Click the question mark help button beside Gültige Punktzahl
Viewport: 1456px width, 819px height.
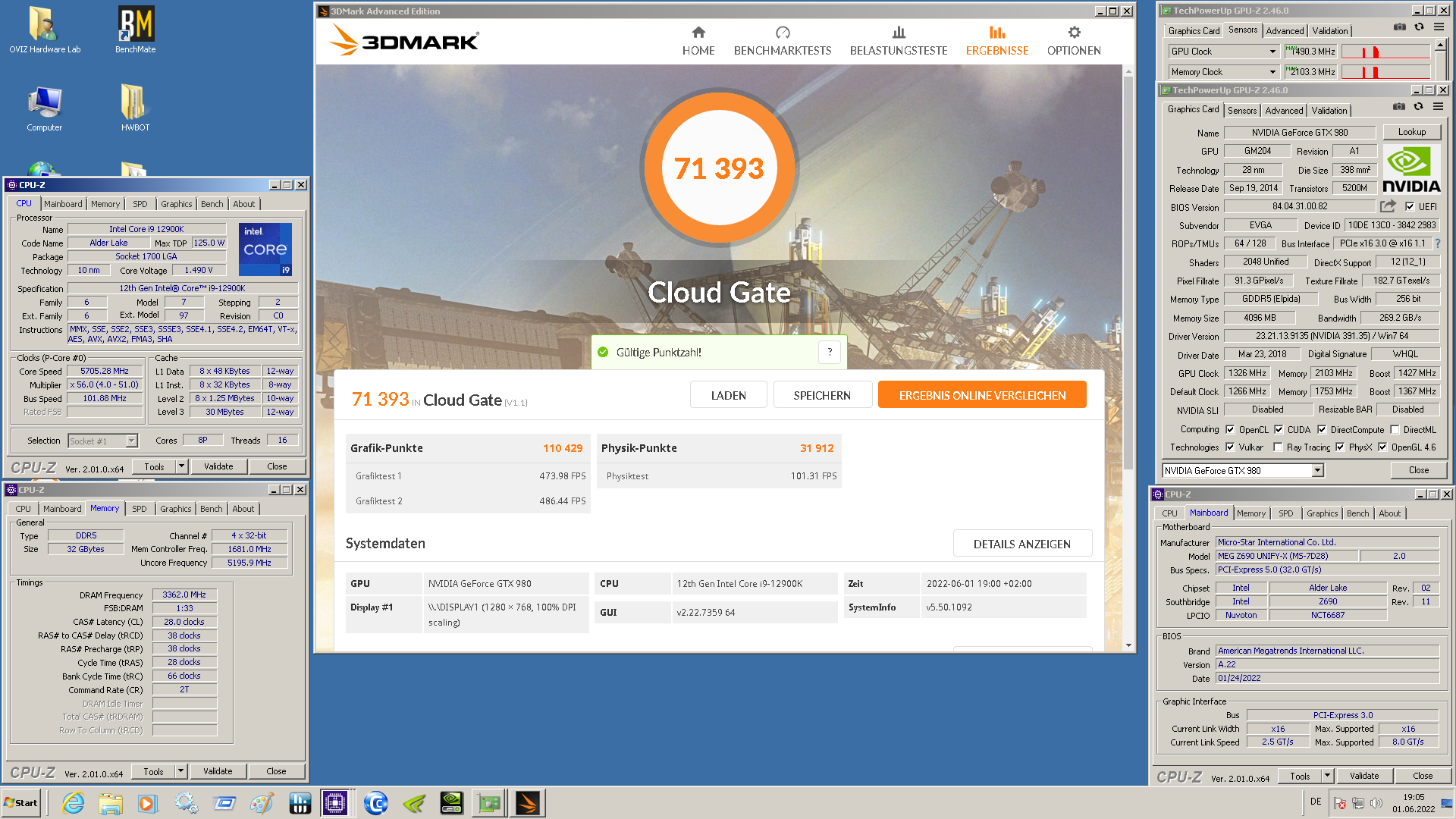click(830, 352)
